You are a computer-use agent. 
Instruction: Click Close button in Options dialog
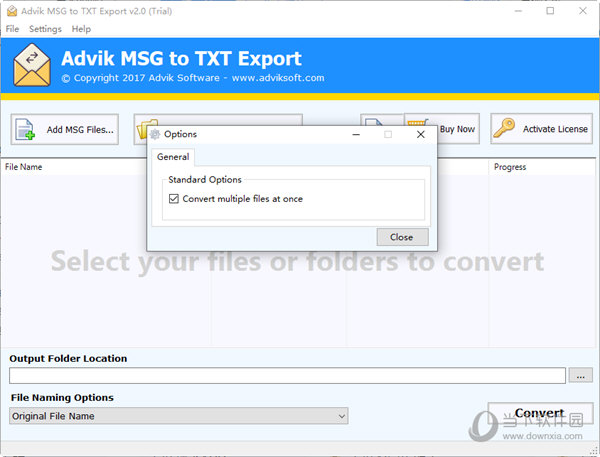coord(403,237)
